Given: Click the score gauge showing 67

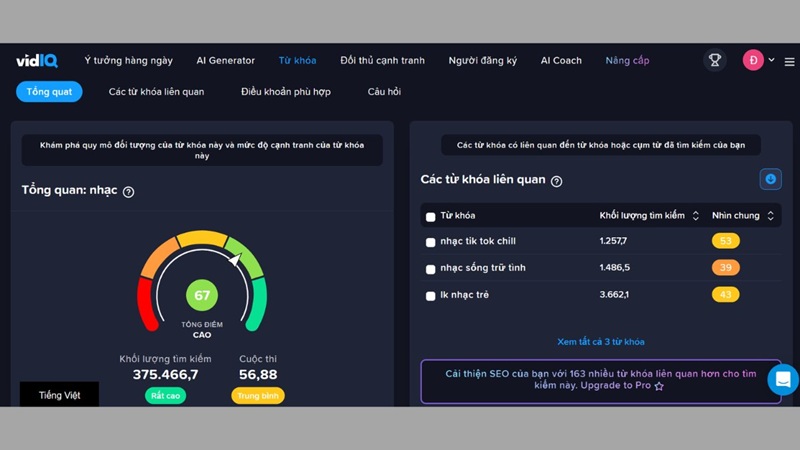Looking at the screenshot, I should [202, 296].
